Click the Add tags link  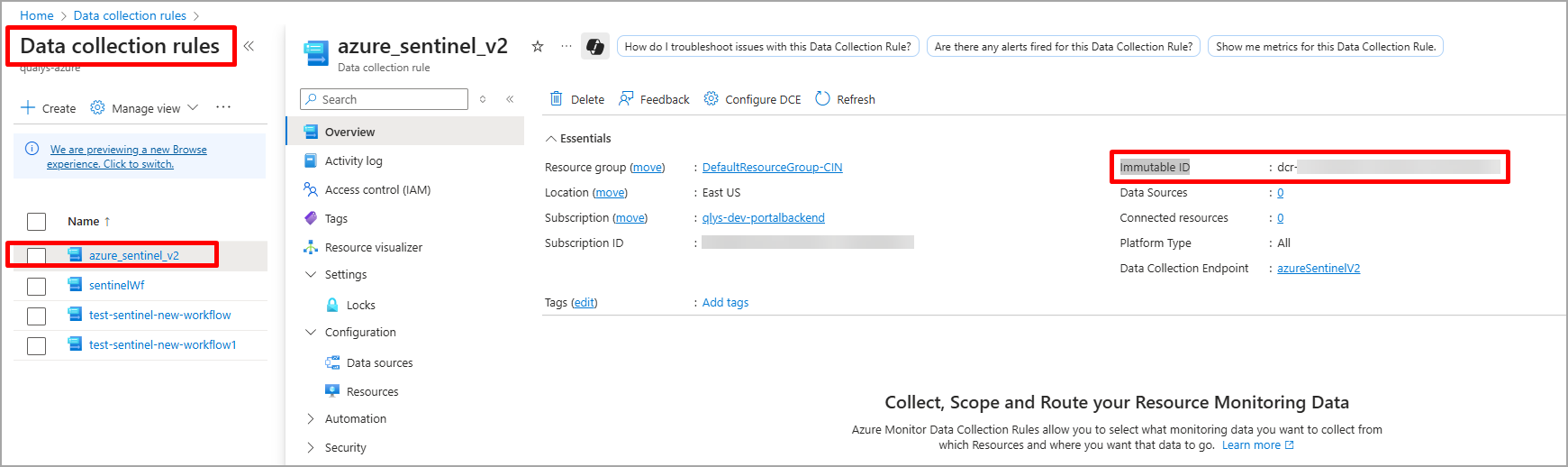point(725,303)
